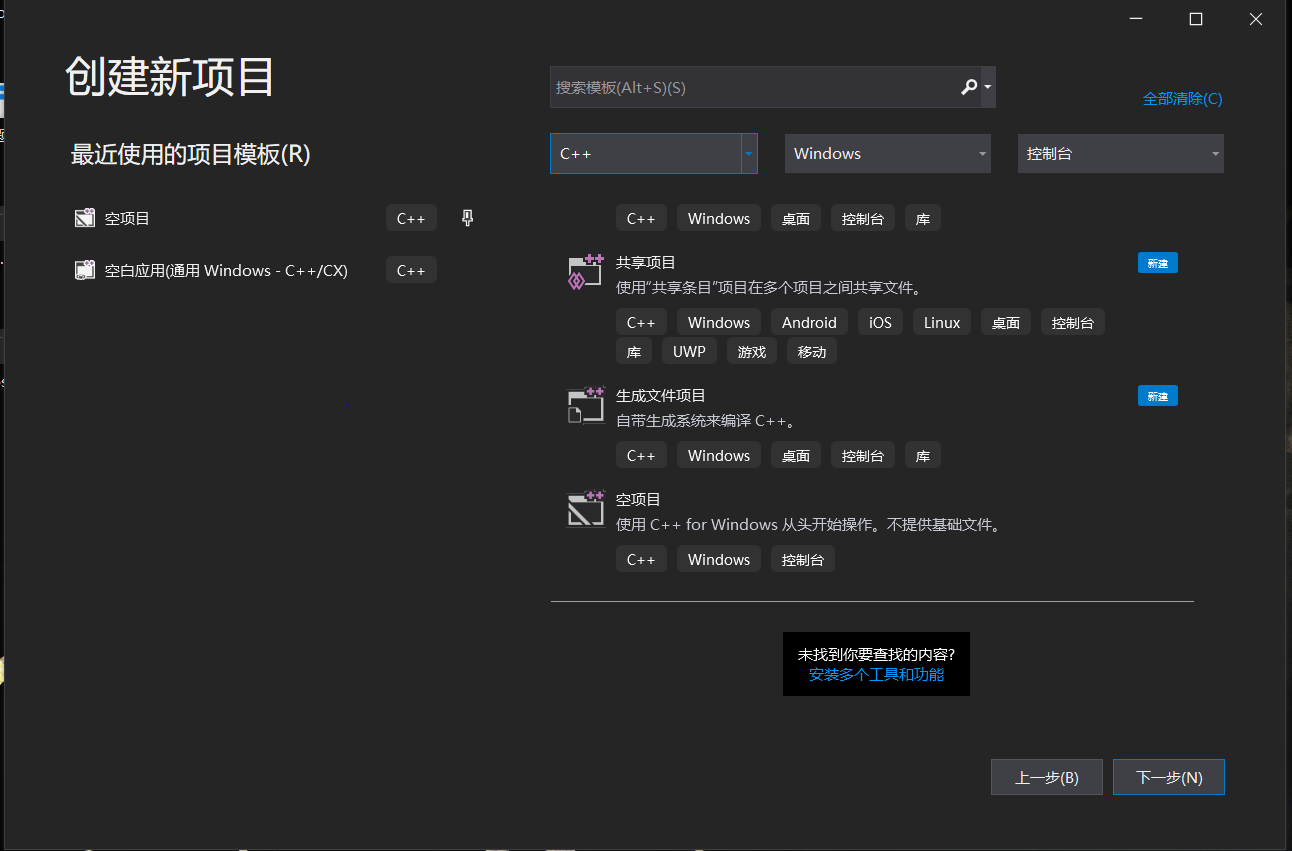Click the Android tag under 共享项目
The height and width of the screenshot is (851, 1292).
click(x=809, y=322)
